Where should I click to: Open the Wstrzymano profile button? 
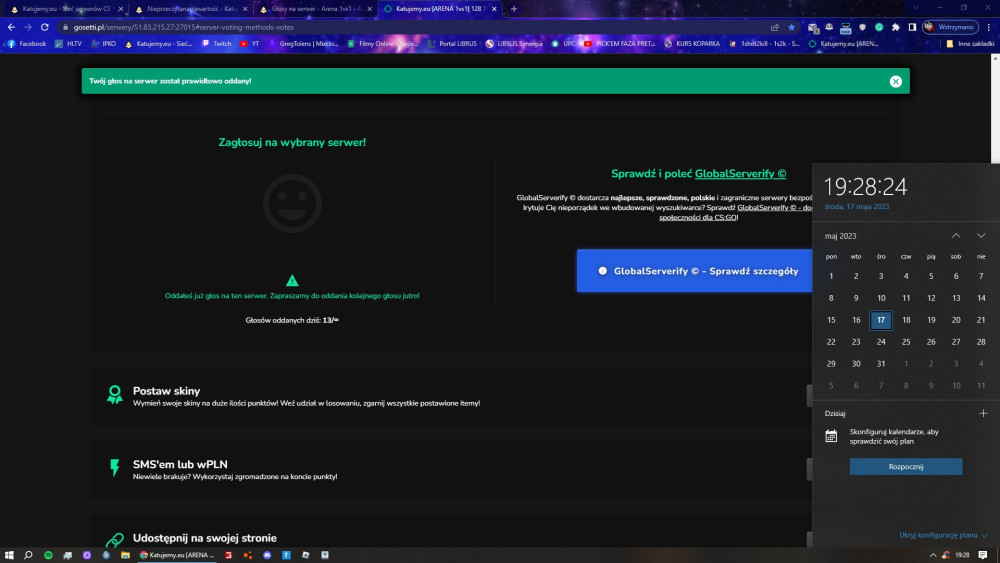950,27
